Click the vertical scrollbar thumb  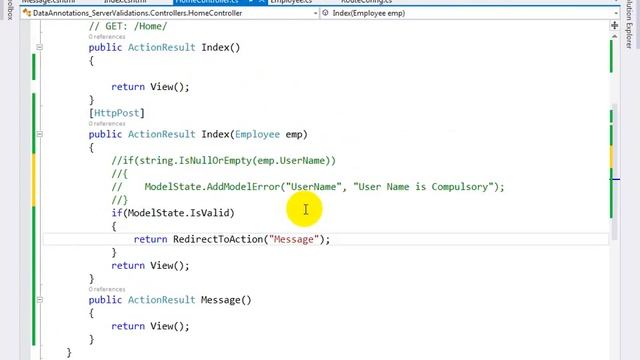click(614, 171)
